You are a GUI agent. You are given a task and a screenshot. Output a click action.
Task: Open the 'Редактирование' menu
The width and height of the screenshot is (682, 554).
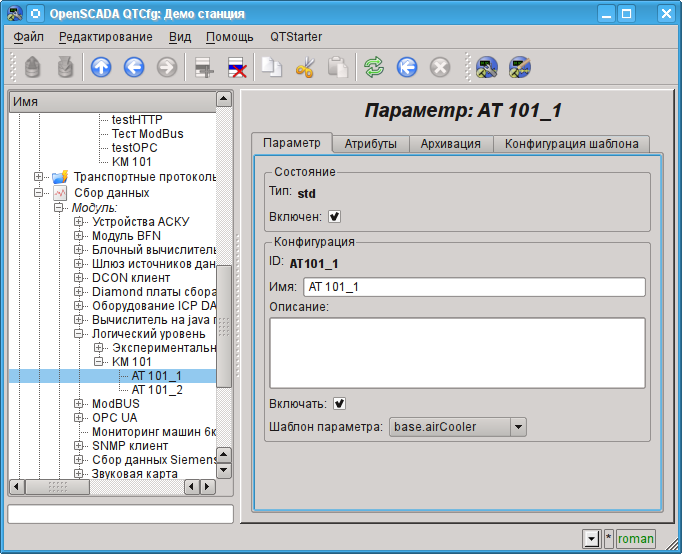click(x=105, y=37)
